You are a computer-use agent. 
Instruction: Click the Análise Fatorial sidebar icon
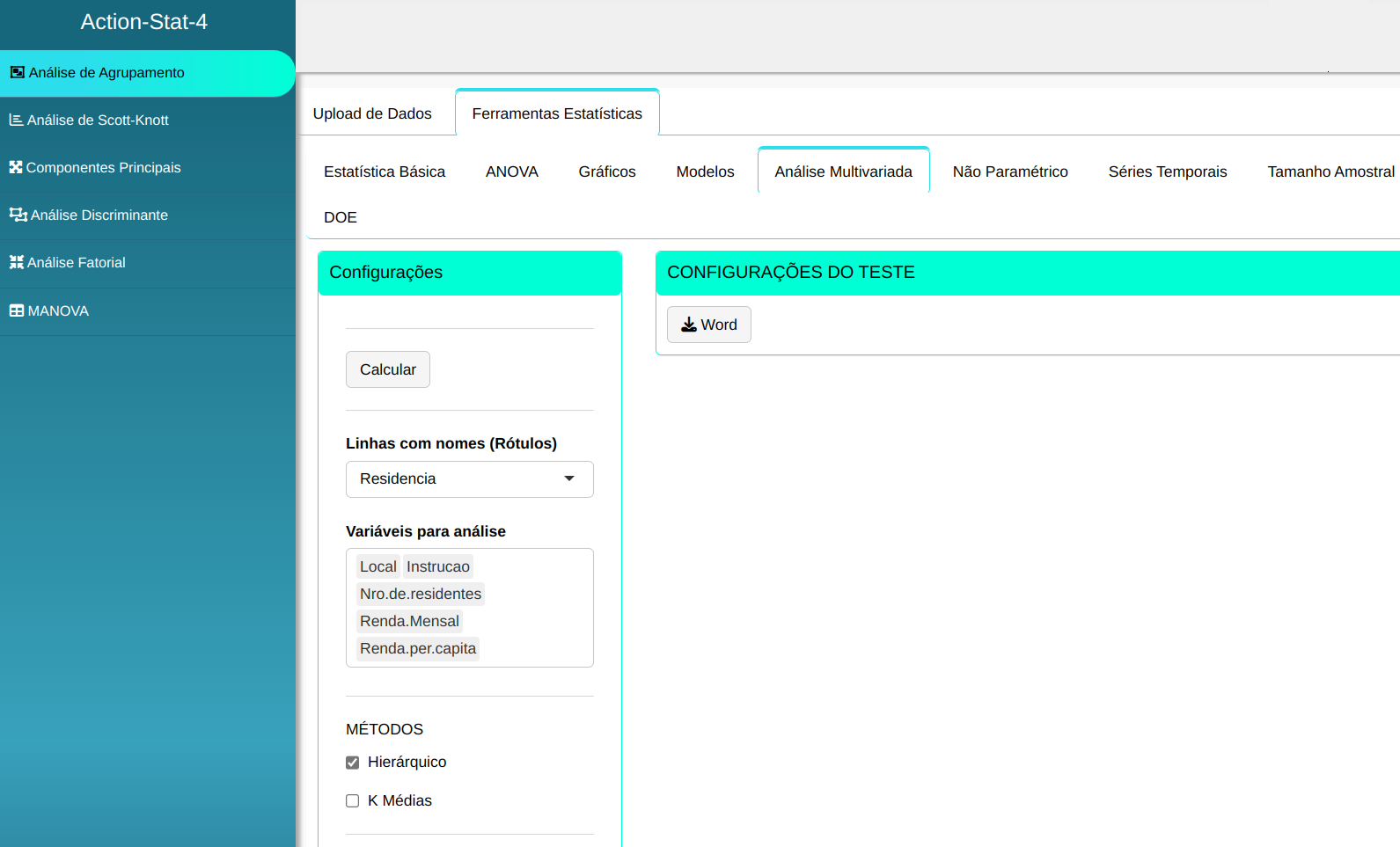[x=16, y=262]
